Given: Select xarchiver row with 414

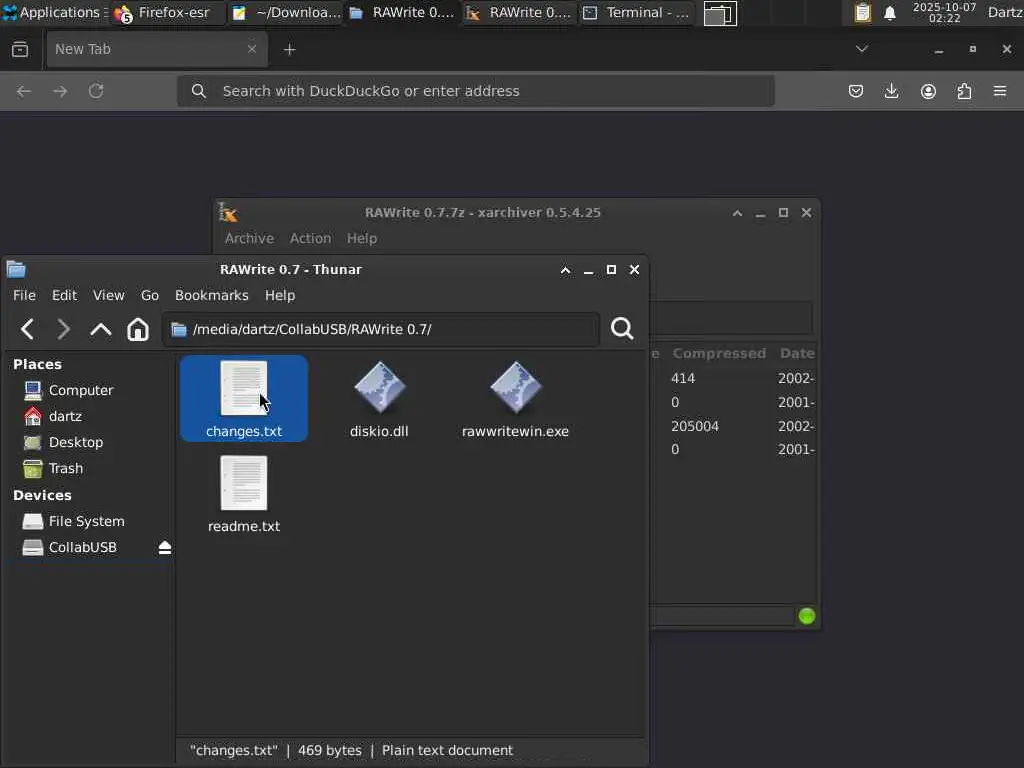Looking at the screenshot, I should 733,378.
